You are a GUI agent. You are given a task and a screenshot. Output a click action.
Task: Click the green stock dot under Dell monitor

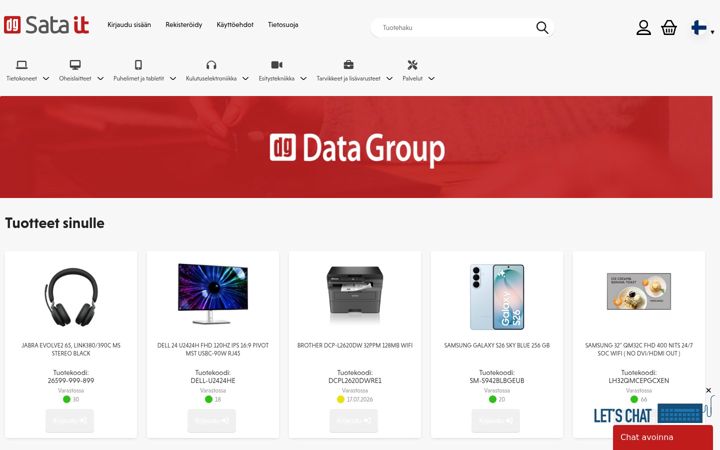[208, 399]
